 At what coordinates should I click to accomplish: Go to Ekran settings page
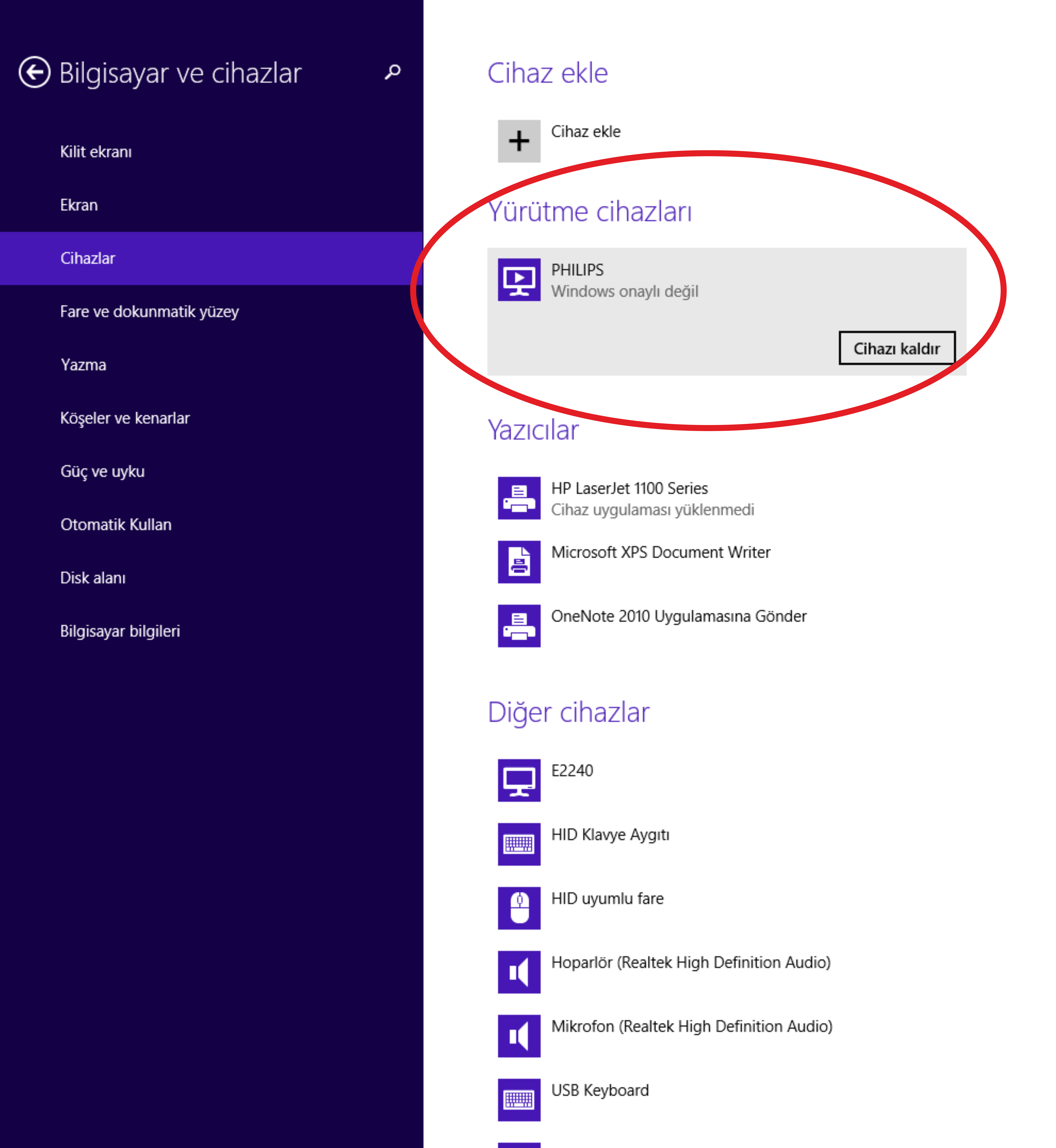(79, 205)
